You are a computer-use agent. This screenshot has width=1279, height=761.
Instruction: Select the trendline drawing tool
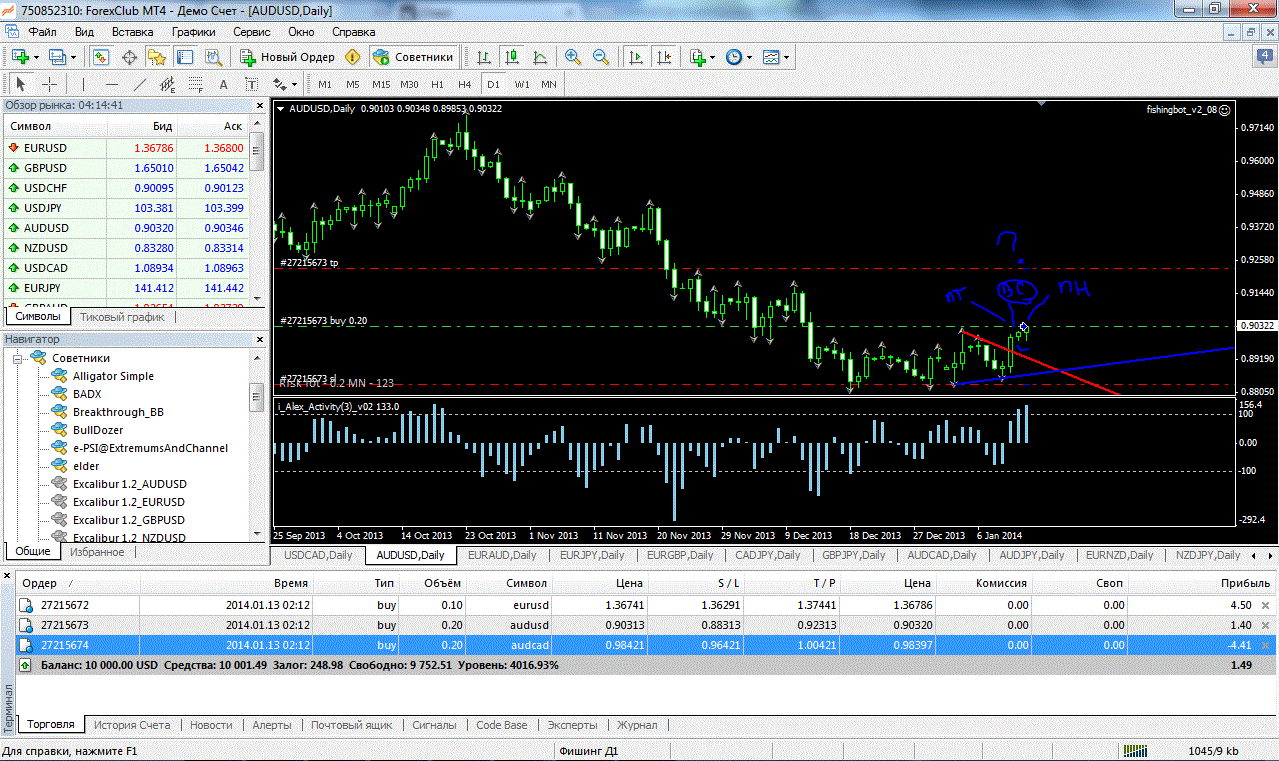pos(140,85)
